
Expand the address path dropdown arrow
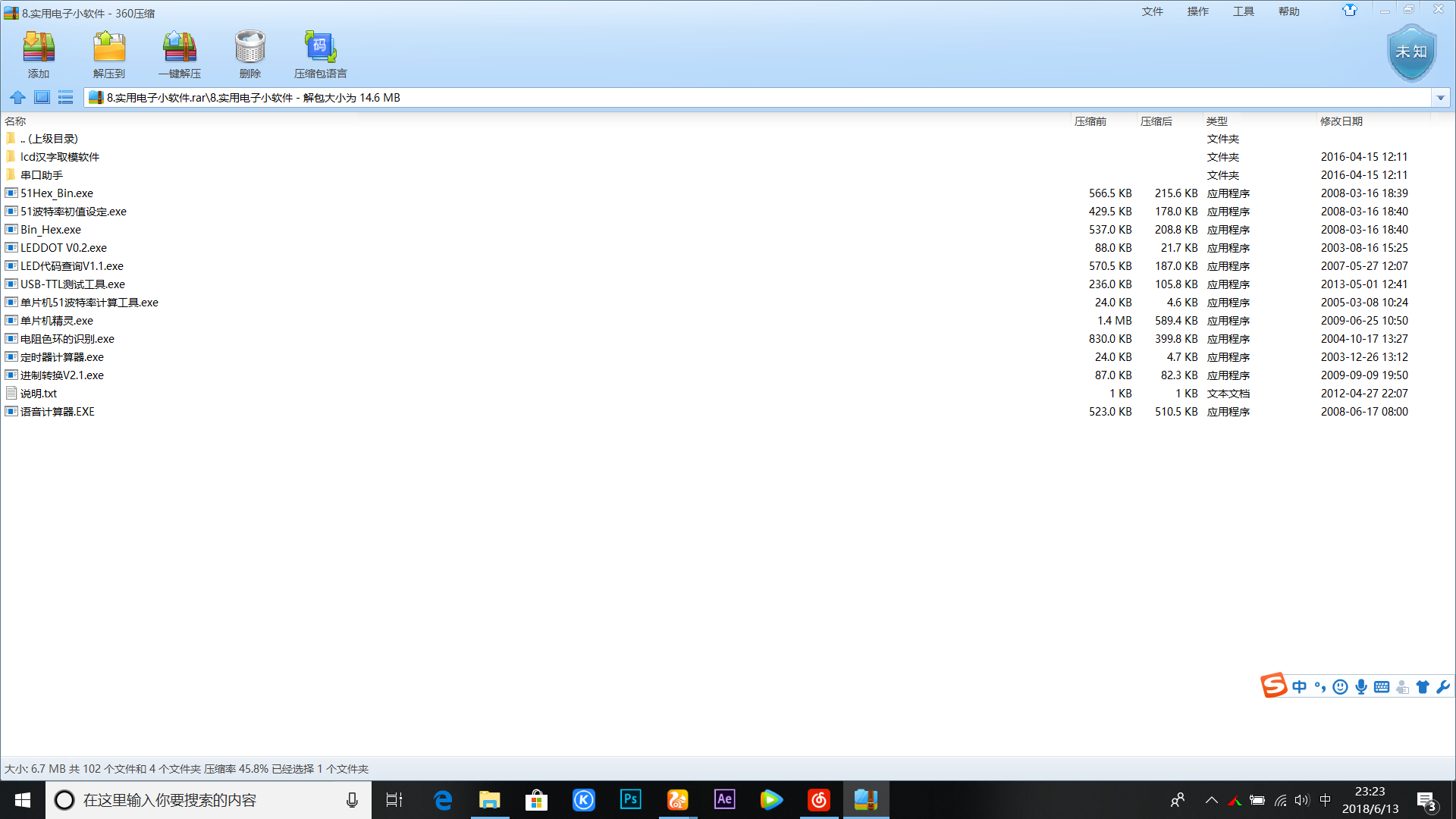point(1440,98)
